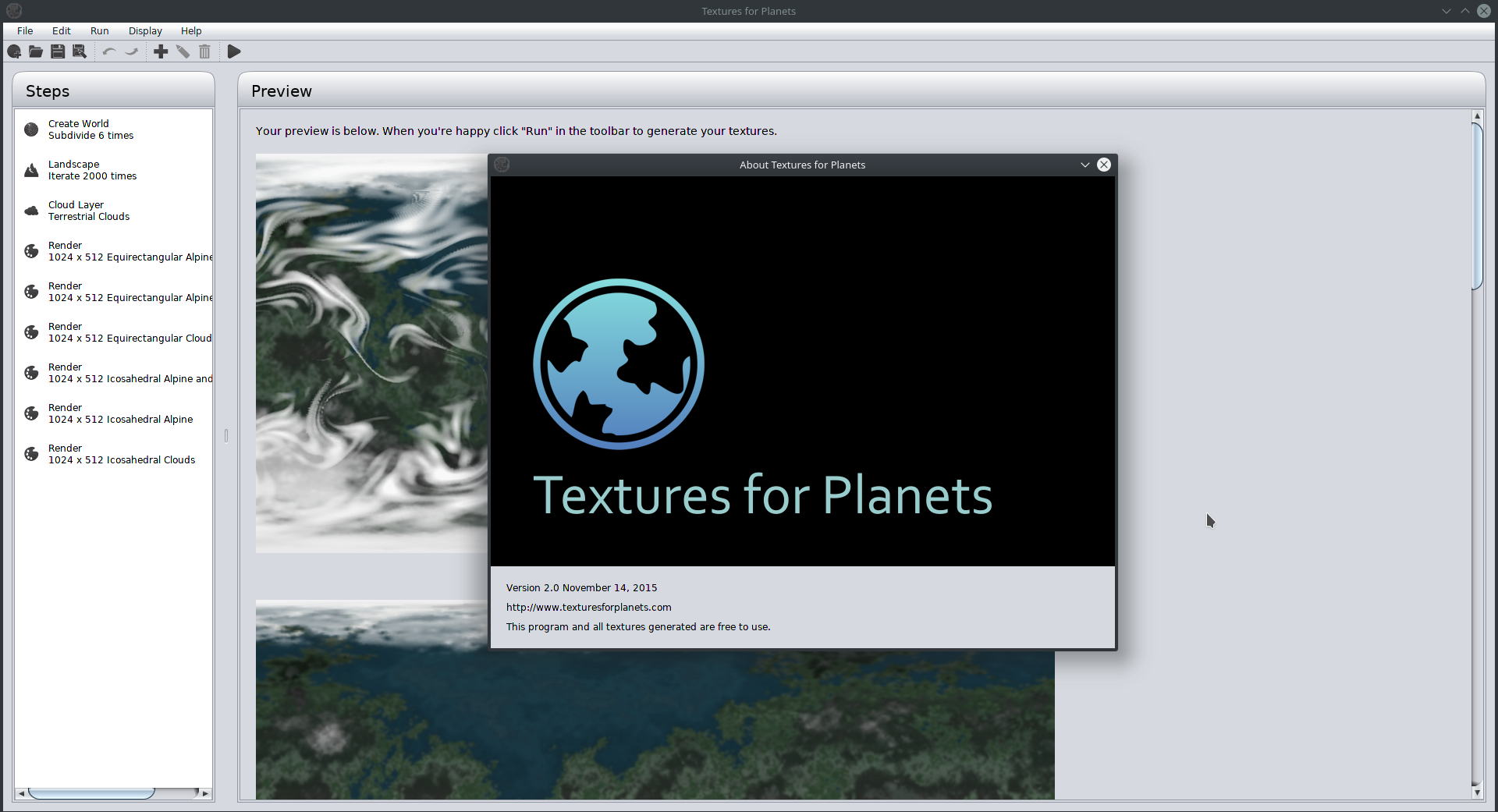Click the Steps panel header
Image resolution: width=1498 pixels, height=812 pixels.
pyautogui.click(x=113, y=90)
